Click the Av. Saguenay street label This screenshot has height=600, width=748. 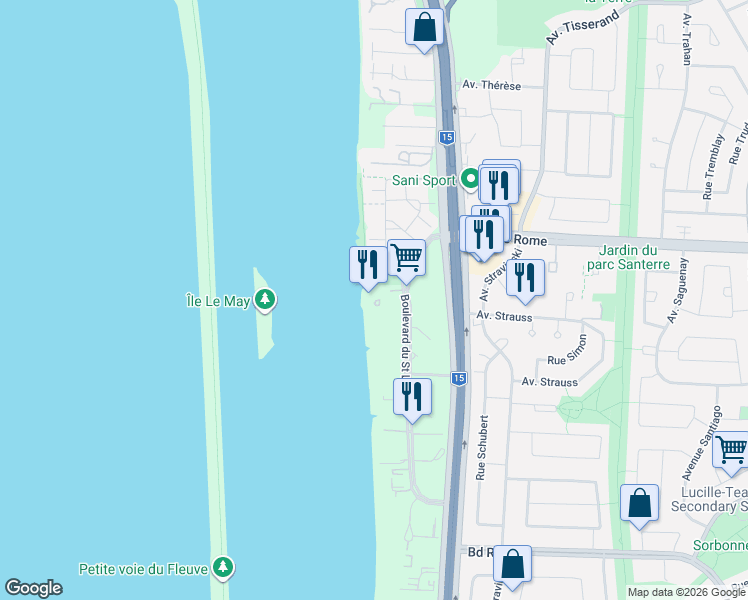click(678, 290)
